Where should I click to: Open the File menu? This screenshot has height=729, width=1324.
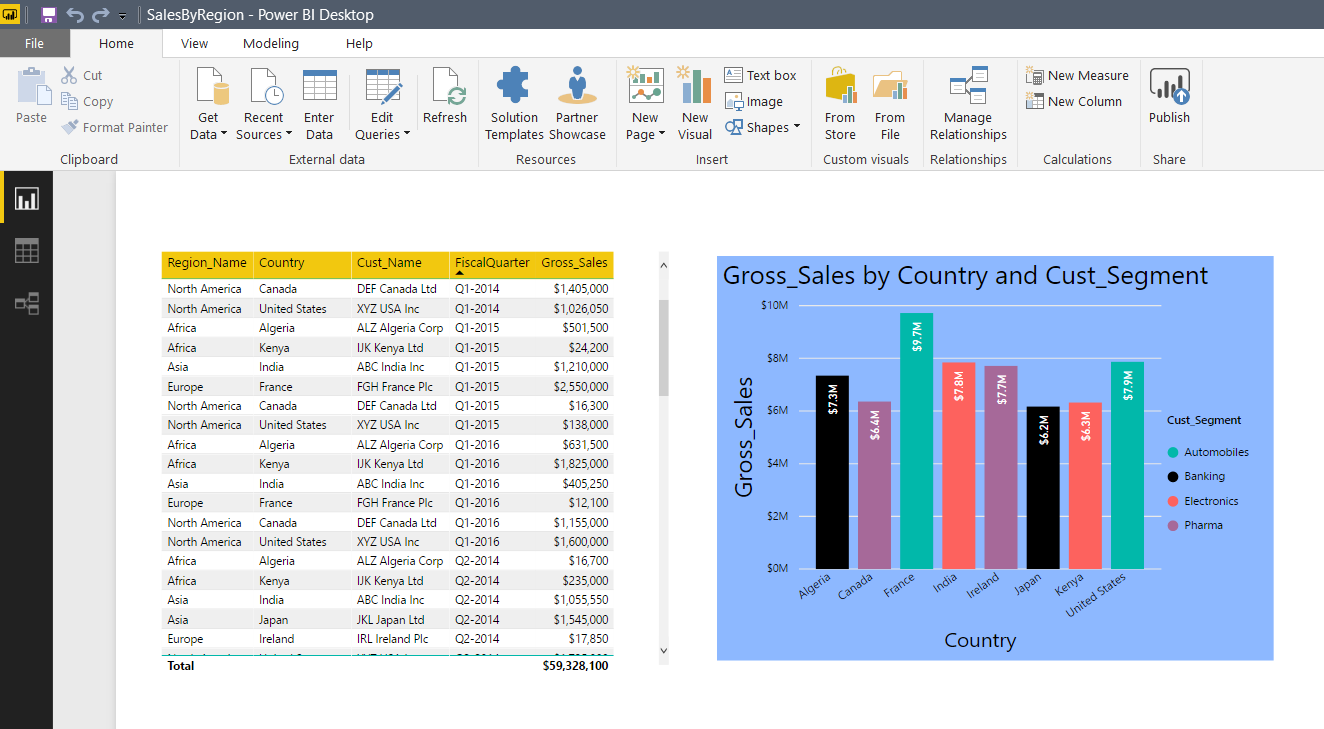tap(34, 43)
